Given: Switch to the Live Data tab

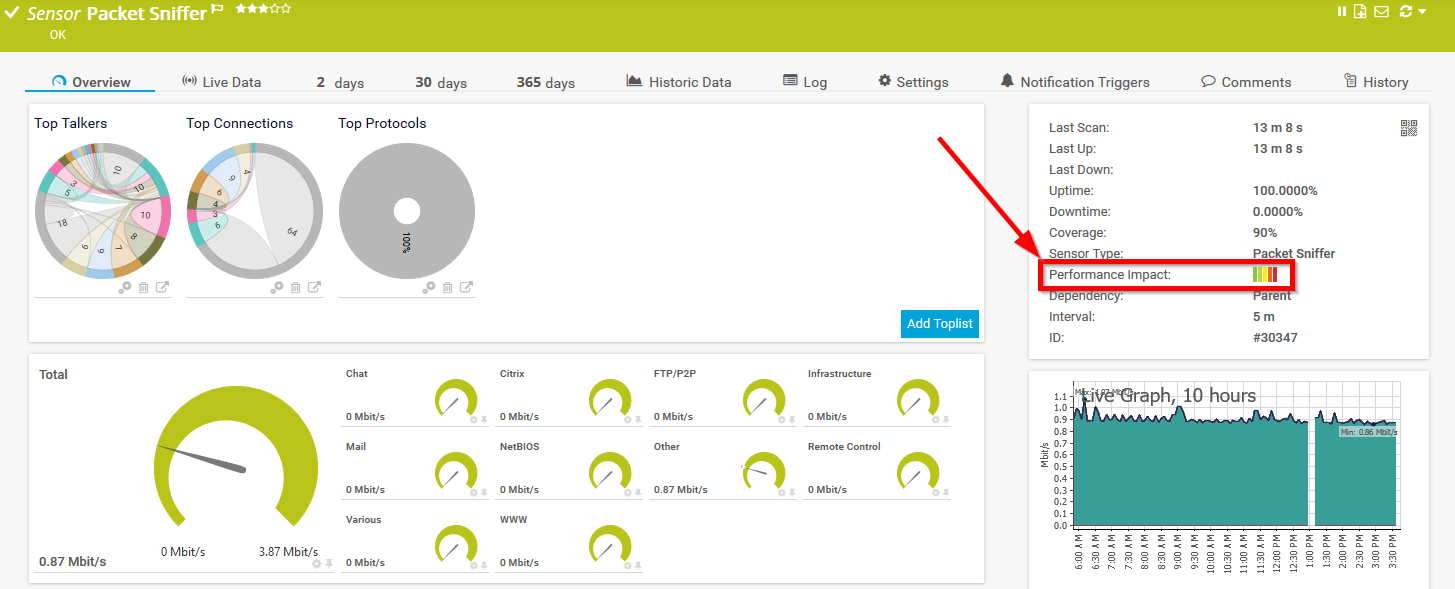Looking at the screenshot, I should [x=221, y=82].
